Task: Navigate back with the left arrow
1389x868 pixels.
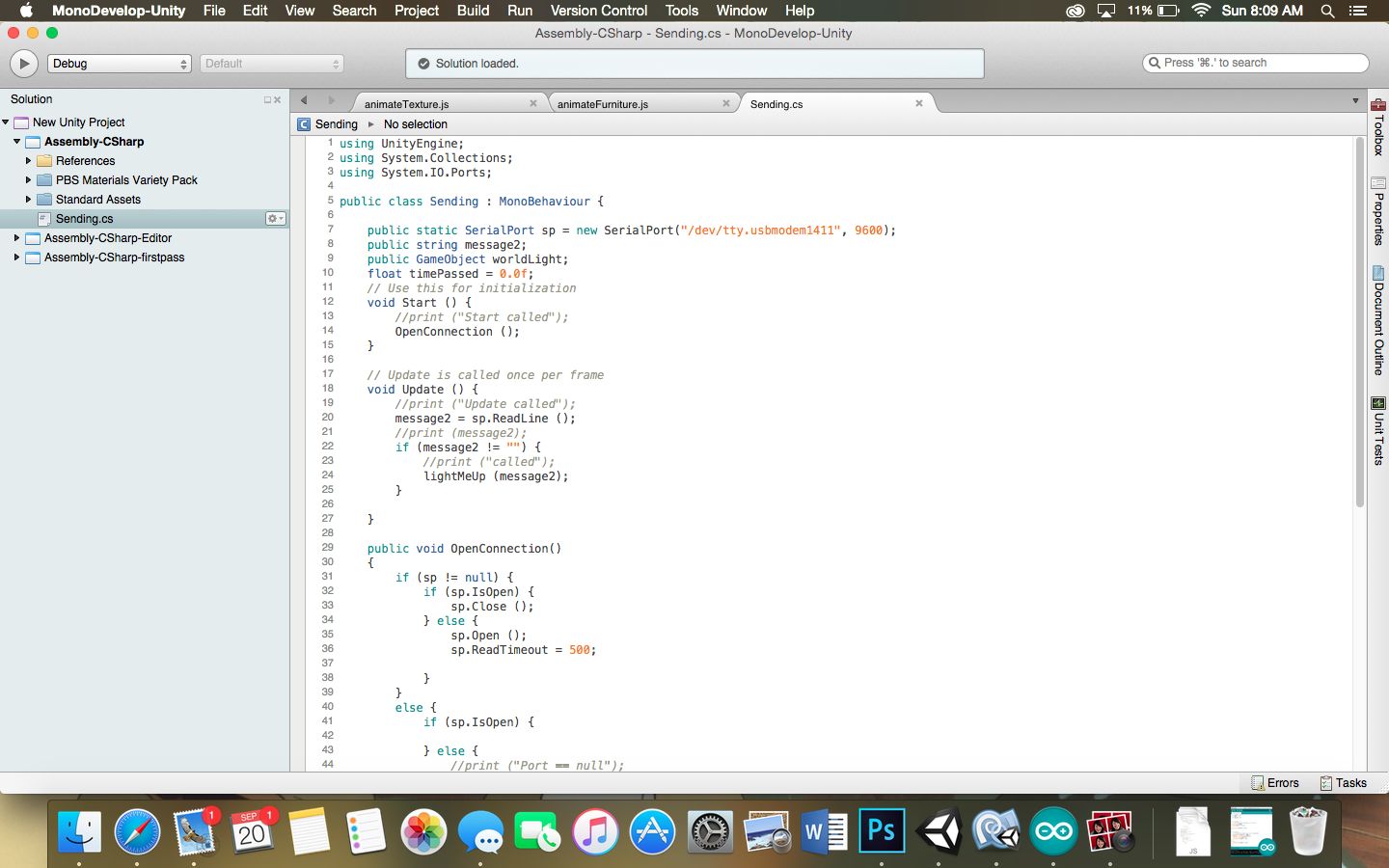Action: pos(304,100)
